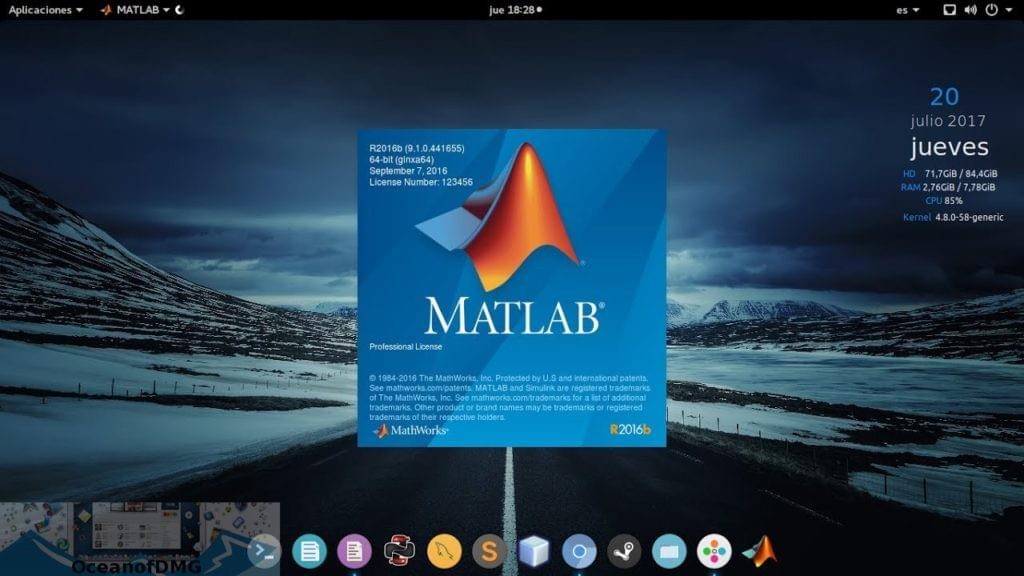Open the Aplicaciones menu
The image size is (1024, 576).
click(x=42, y=10)
